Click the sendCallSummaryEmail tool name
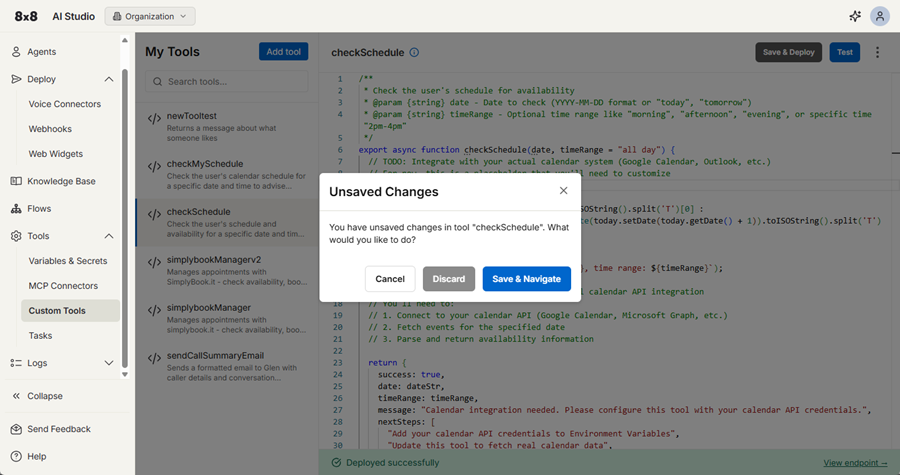900x475 pixels. tap(215, 356)
